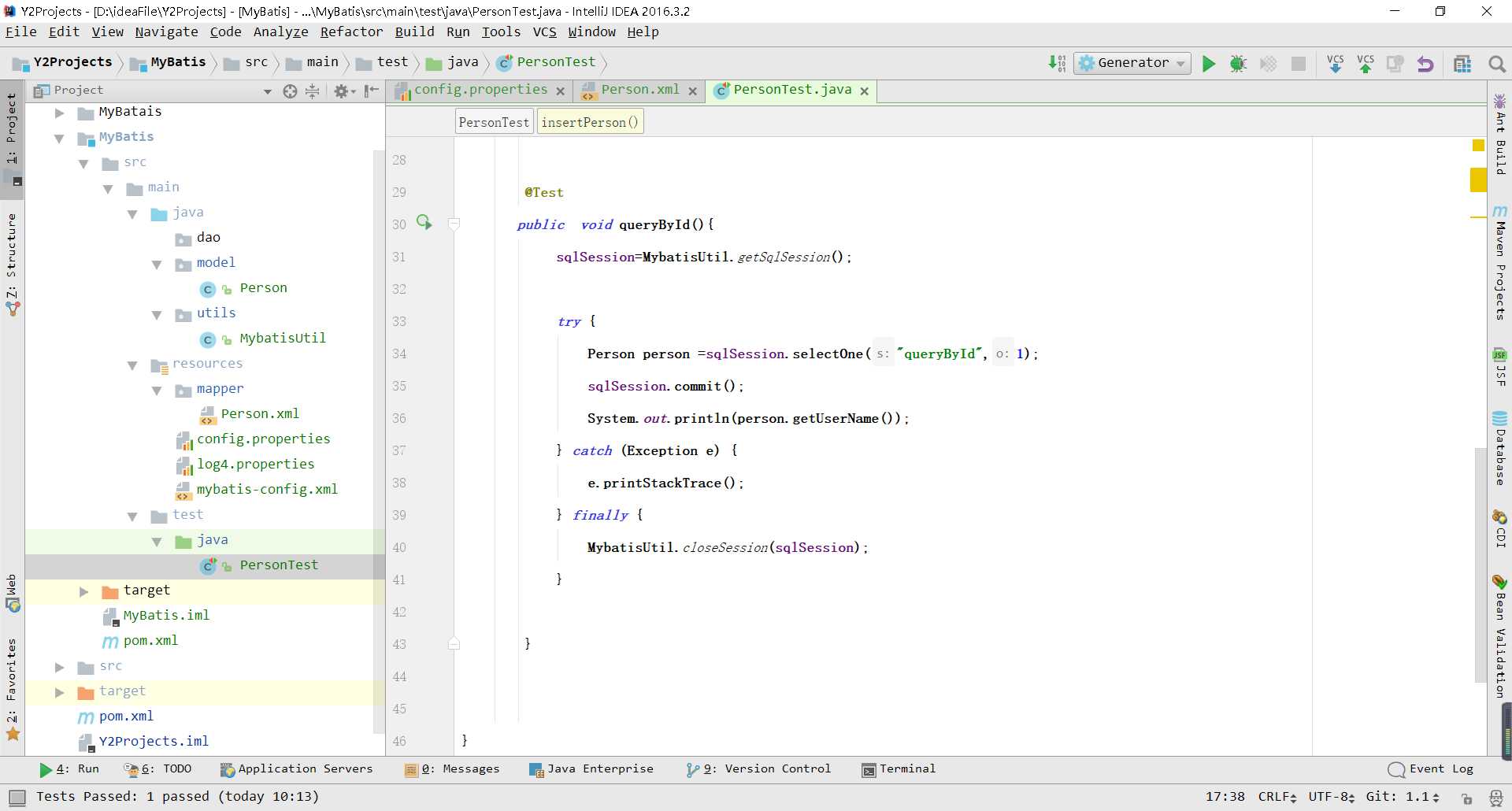
Task: Click Run with Coverage icon
Action: click(x=1269, y=64)
